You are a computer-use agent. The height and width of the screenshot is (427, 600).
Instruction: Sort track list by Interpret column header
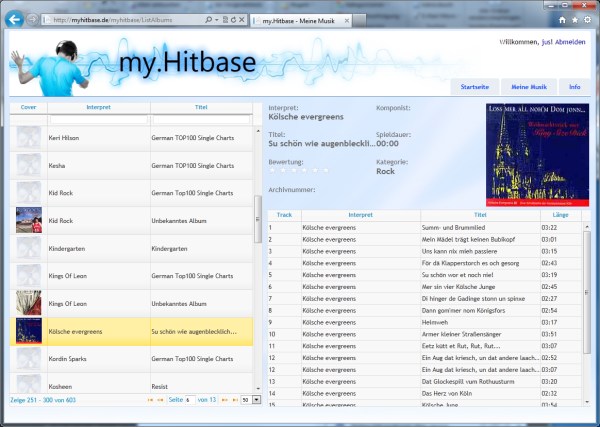tap(360, 215)
